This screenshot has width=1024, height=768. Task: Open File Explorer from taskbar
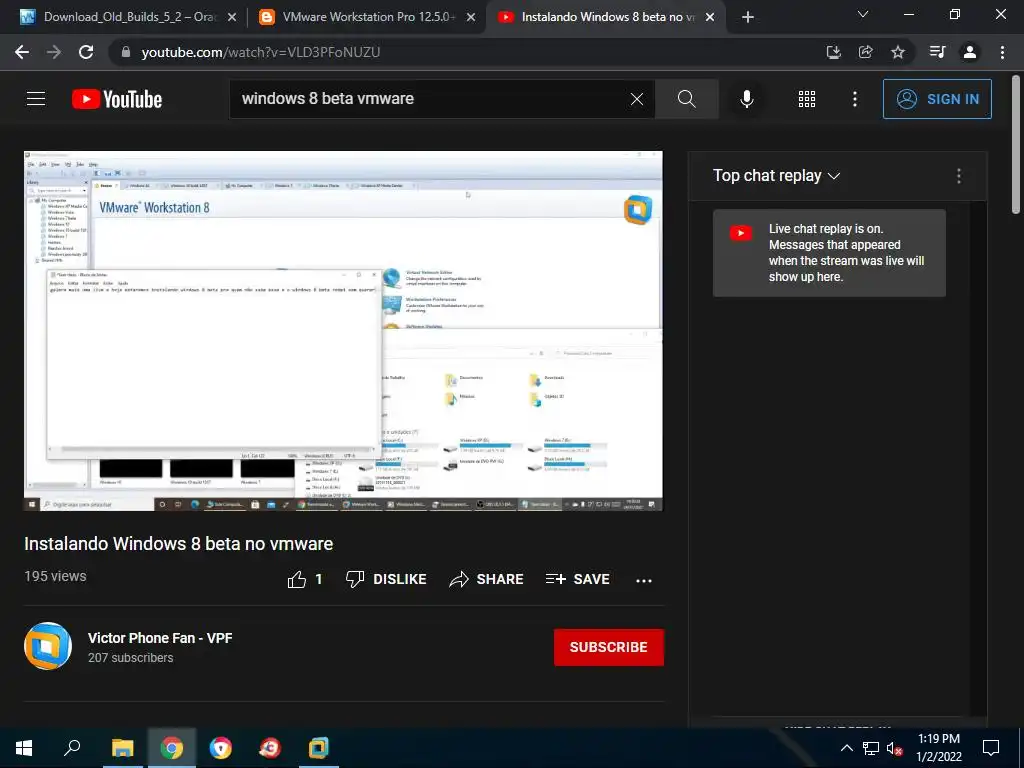tap(122, 747)
